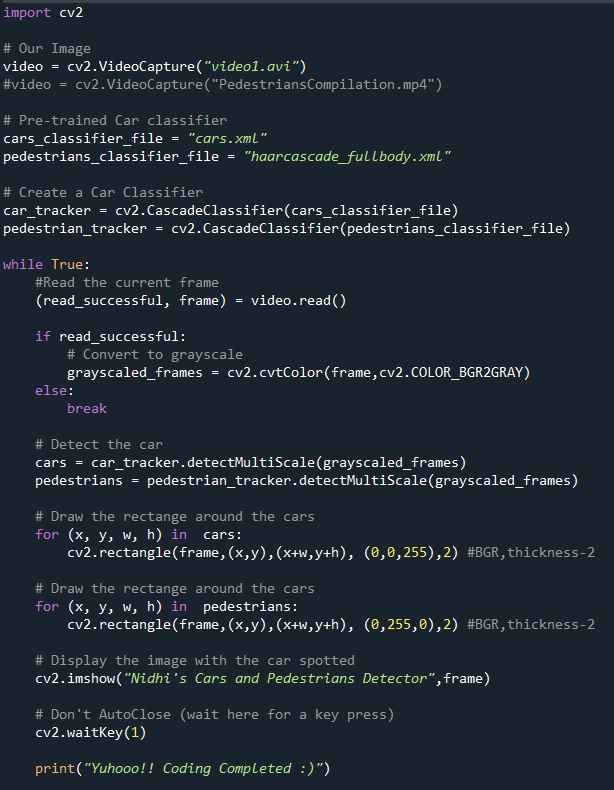This screenshot has width=614, height=790.
Task: Click the if read_successful condition
Action: [110, 337]
